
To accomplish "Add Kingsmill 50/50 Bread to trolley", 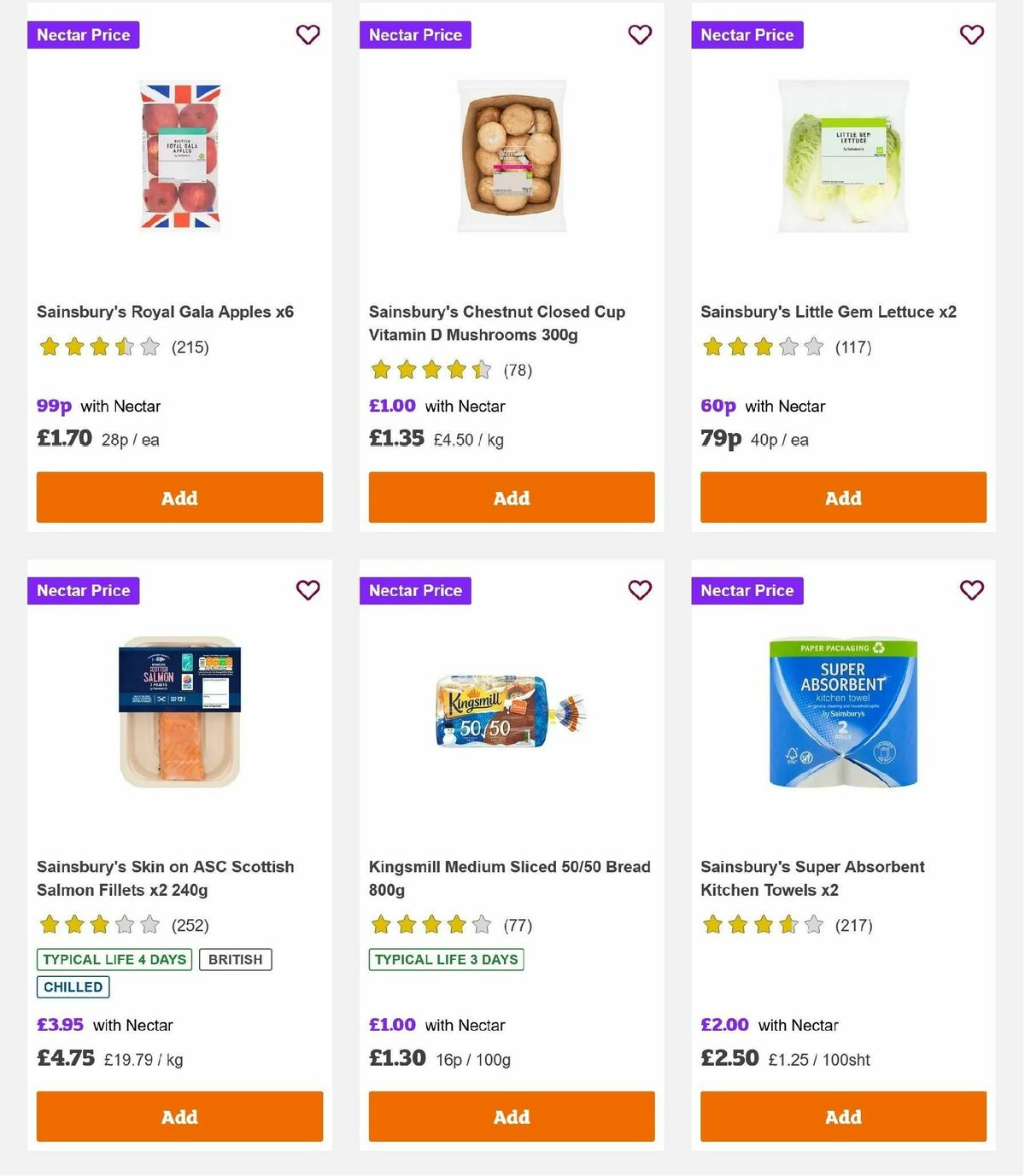I will 511,1116.
